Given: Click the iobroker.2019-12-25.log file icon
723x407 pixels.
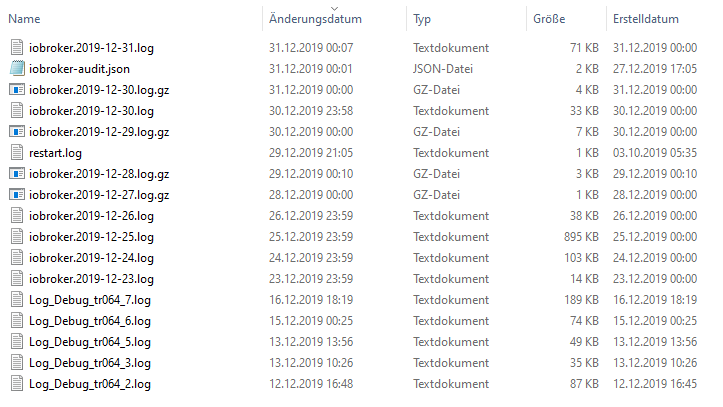Looking at the screenshot, I should point(17,236).
